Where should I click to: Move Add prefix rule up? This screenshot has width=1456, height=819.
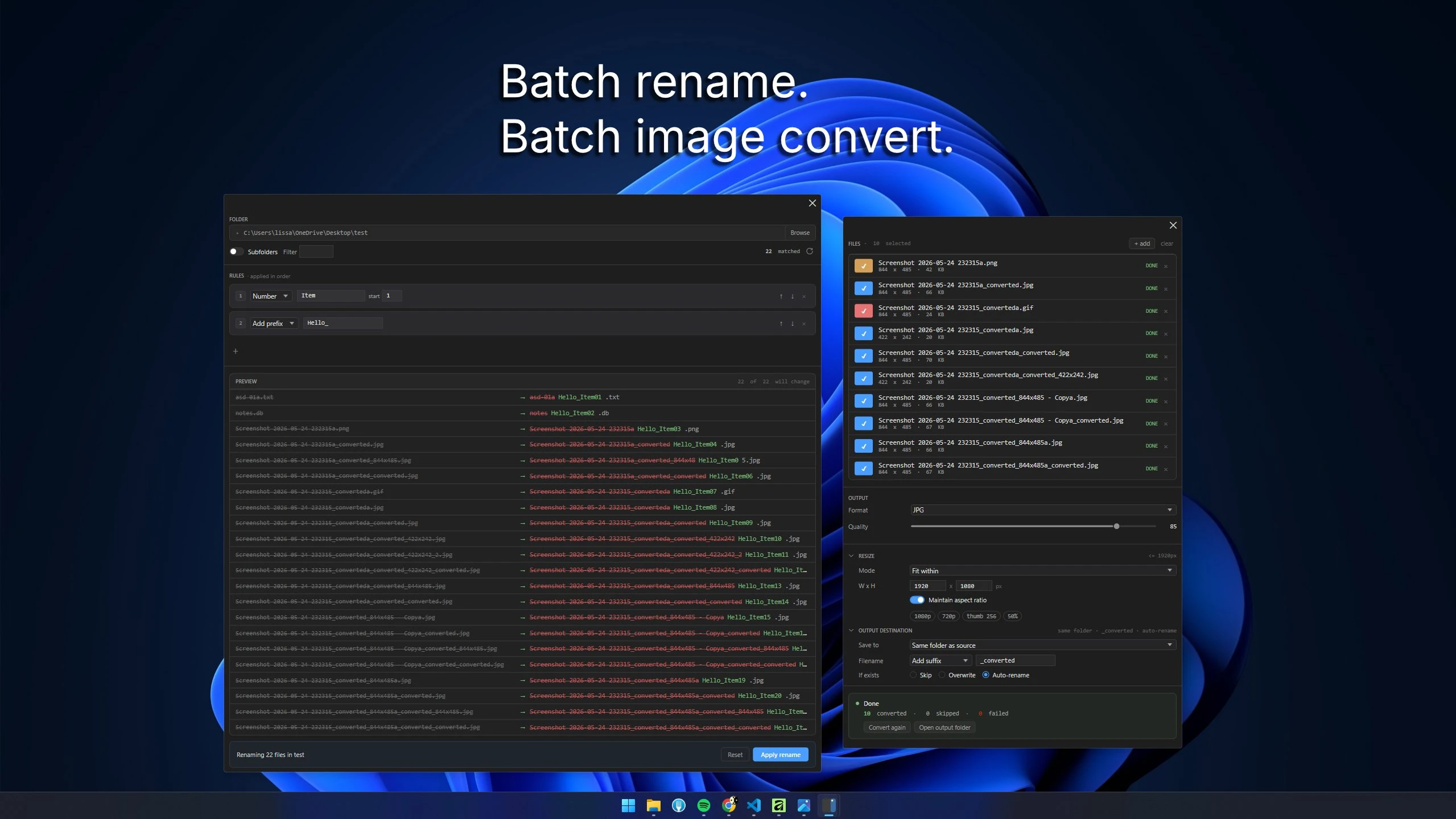(x=781, y=324)
